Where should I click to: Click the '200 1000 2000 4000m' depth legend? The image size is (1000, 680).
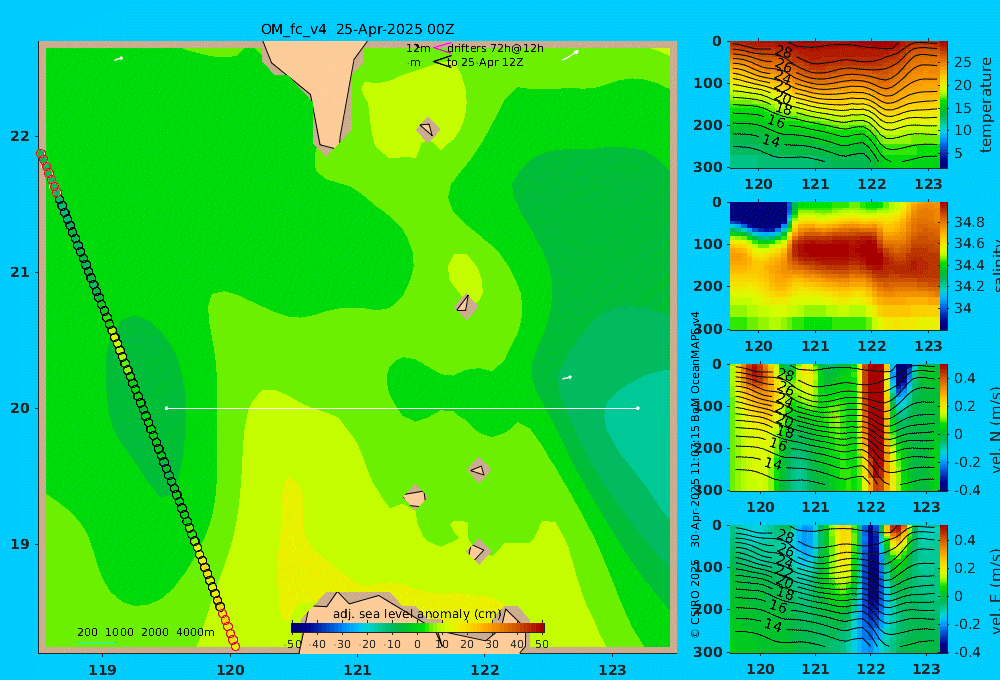coord(145,632)
